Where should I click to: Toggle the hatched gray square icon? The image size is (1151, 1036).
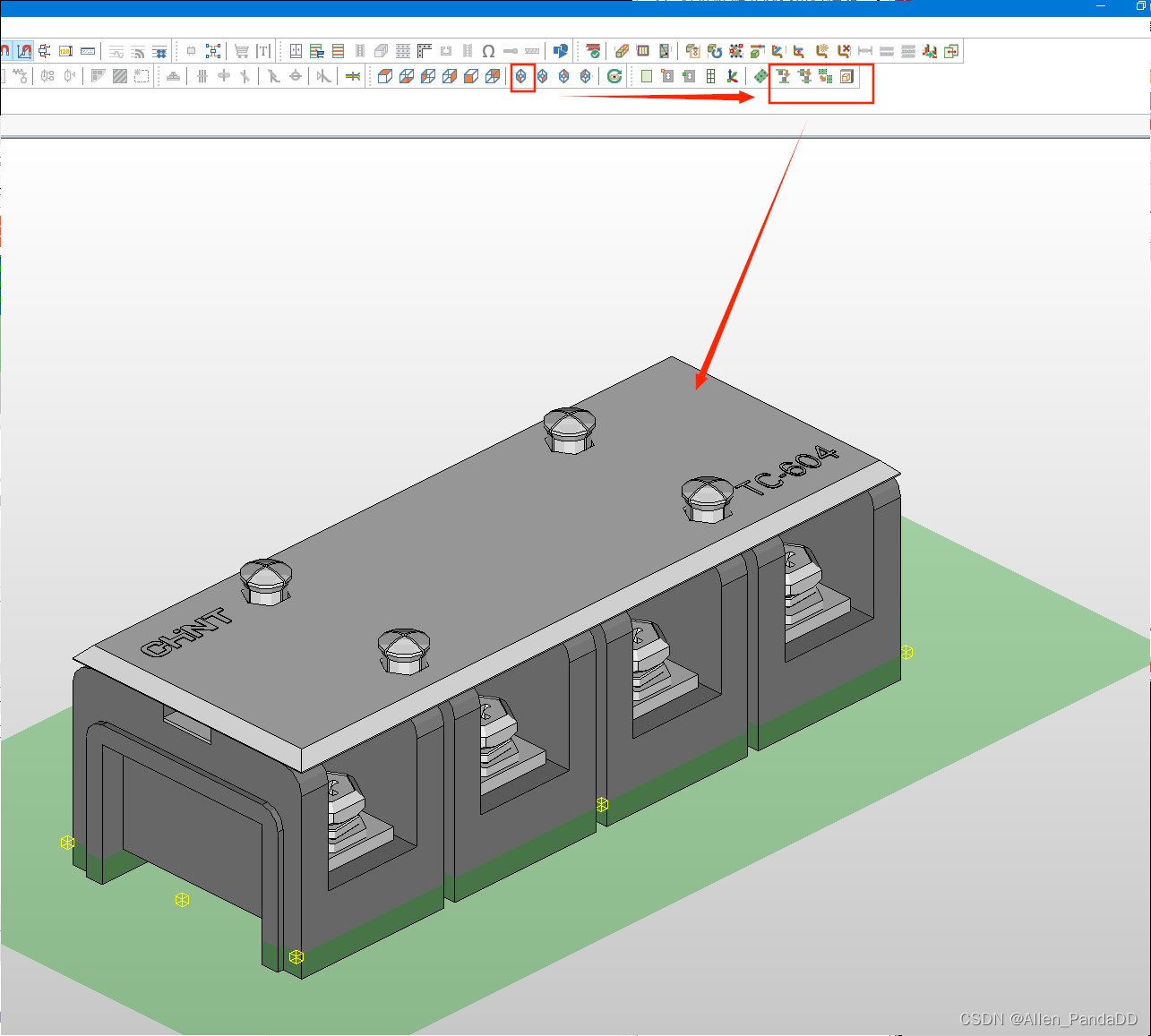[x=120, y=77]
